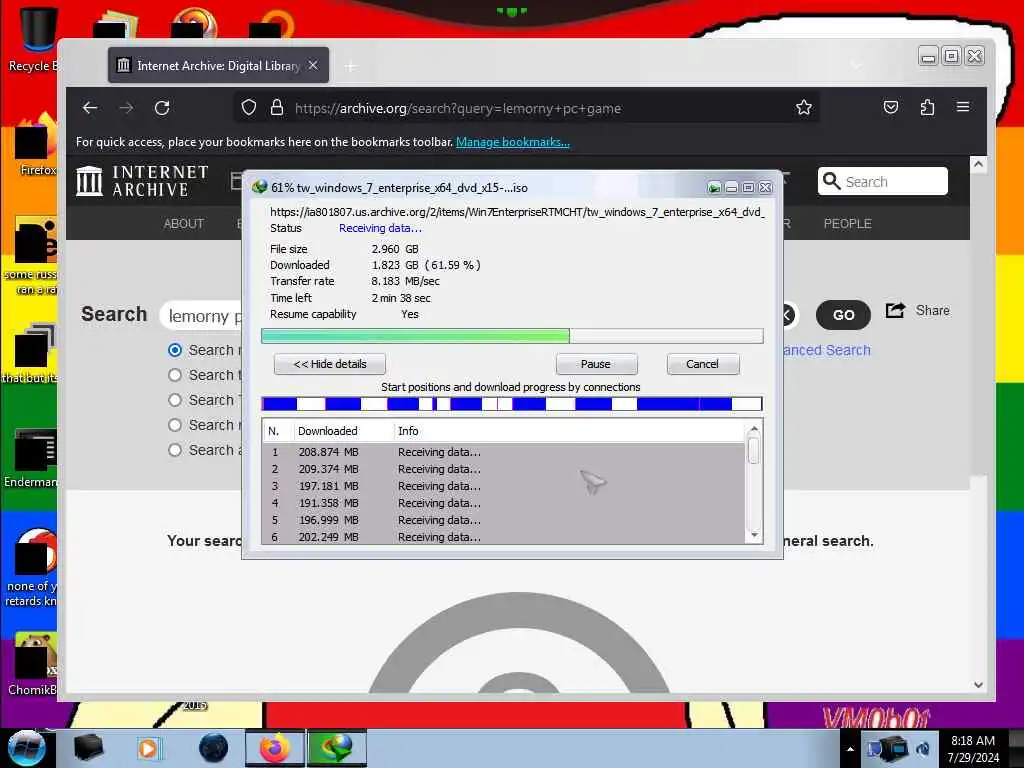Open the PEOPLE menu item

click(847, 223)
